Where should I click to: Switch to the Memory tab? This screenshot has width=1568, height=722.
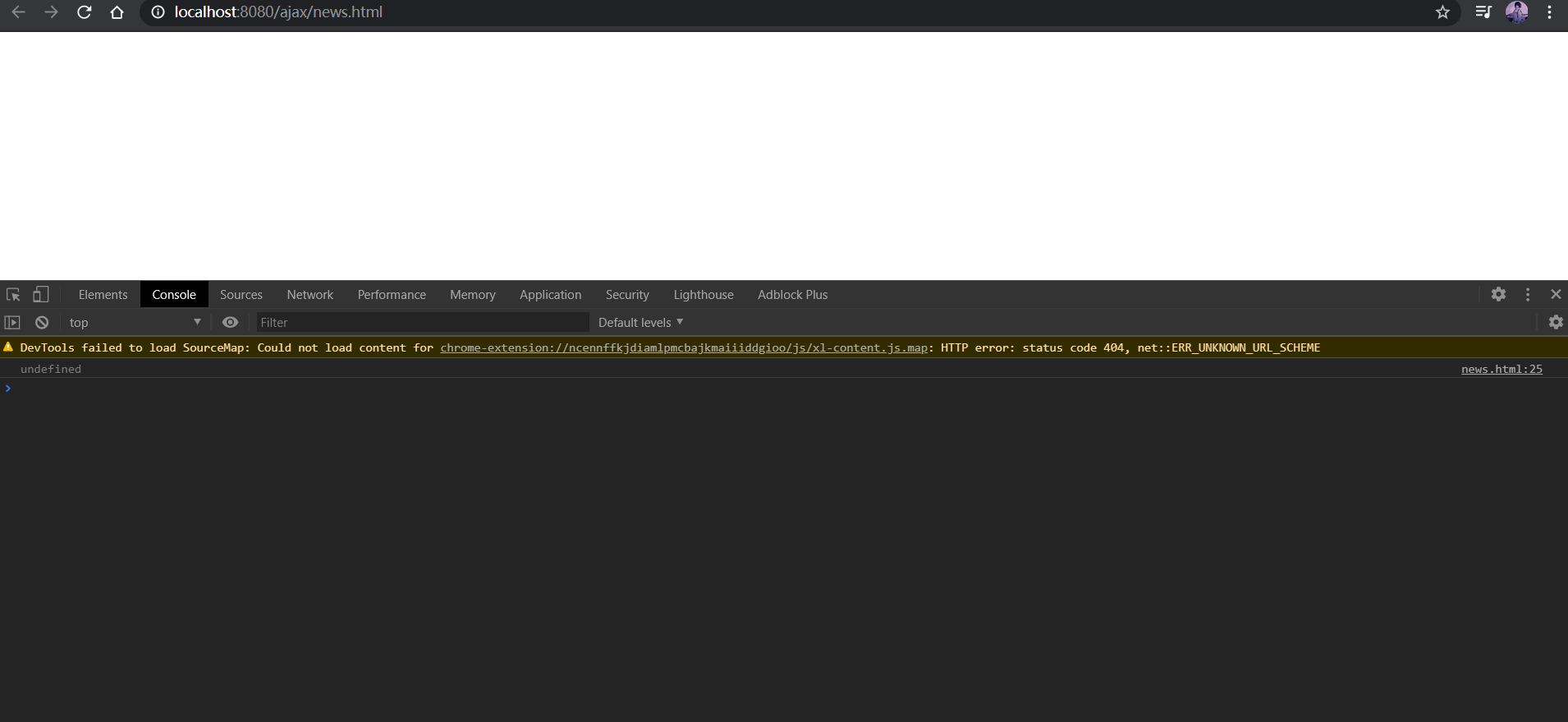pos(473,295)
